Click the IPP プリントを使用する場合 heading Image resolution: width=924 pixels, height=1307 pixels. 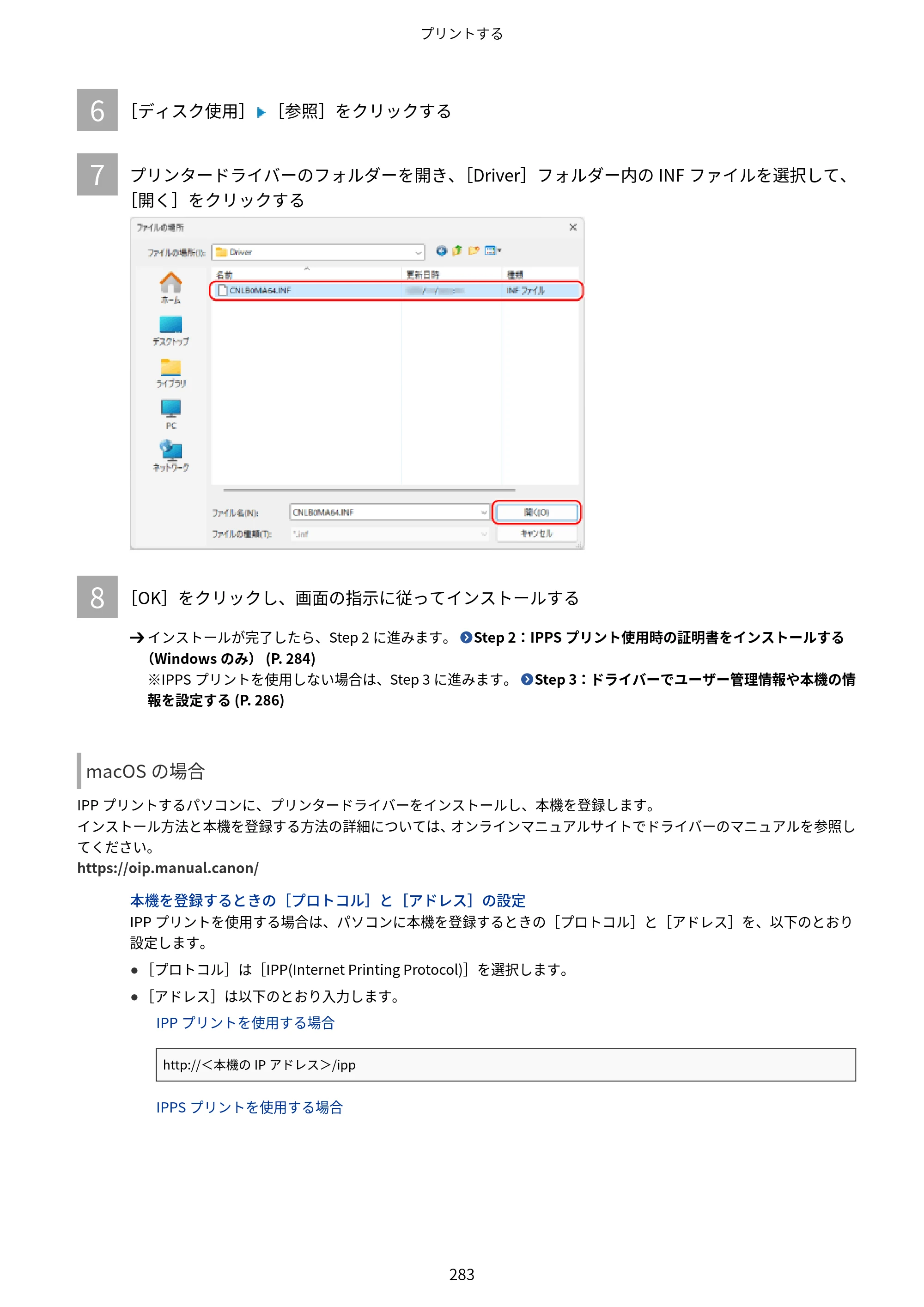245,1023
